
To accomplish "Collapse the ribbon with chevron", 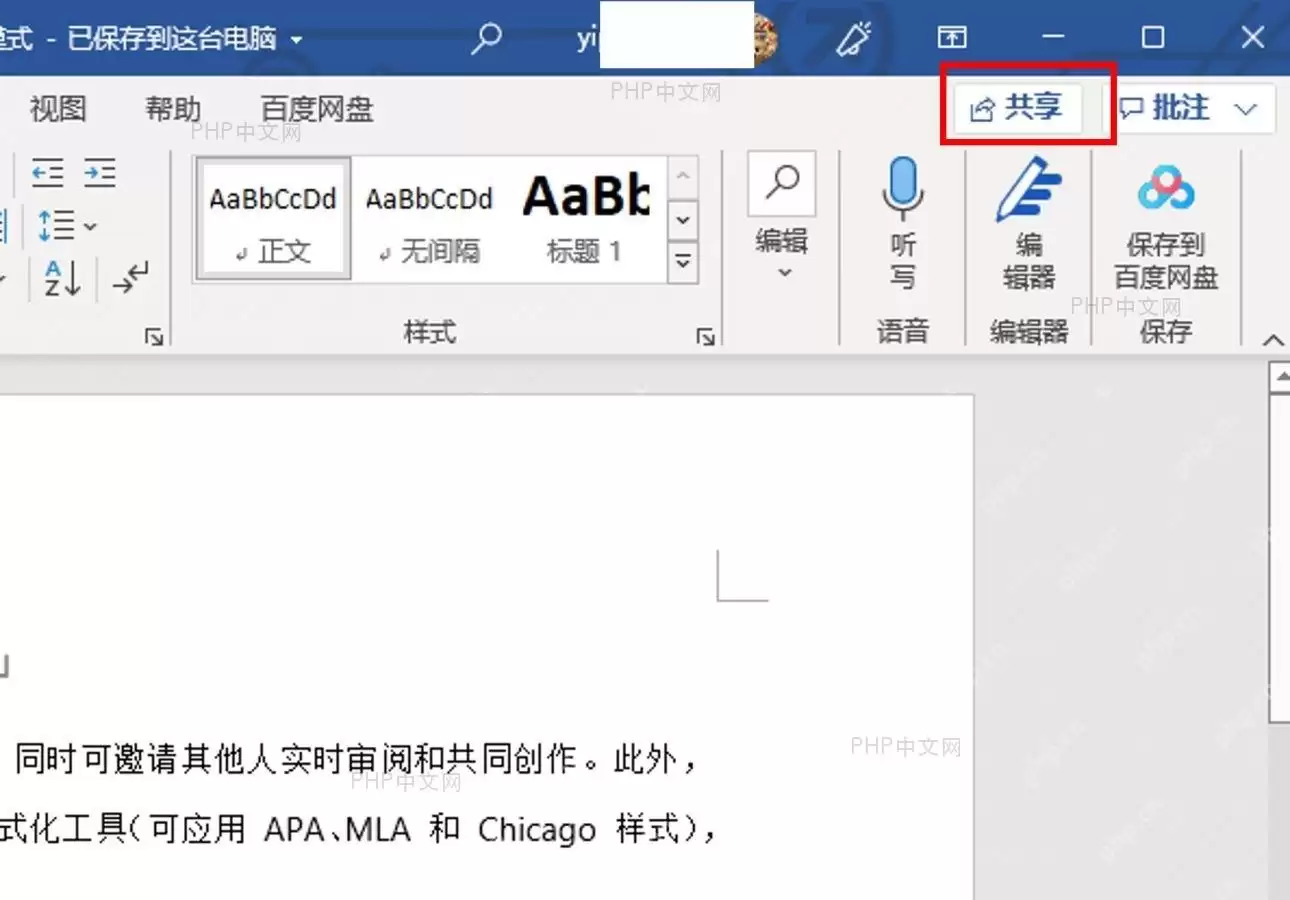I will [1273, 341].
